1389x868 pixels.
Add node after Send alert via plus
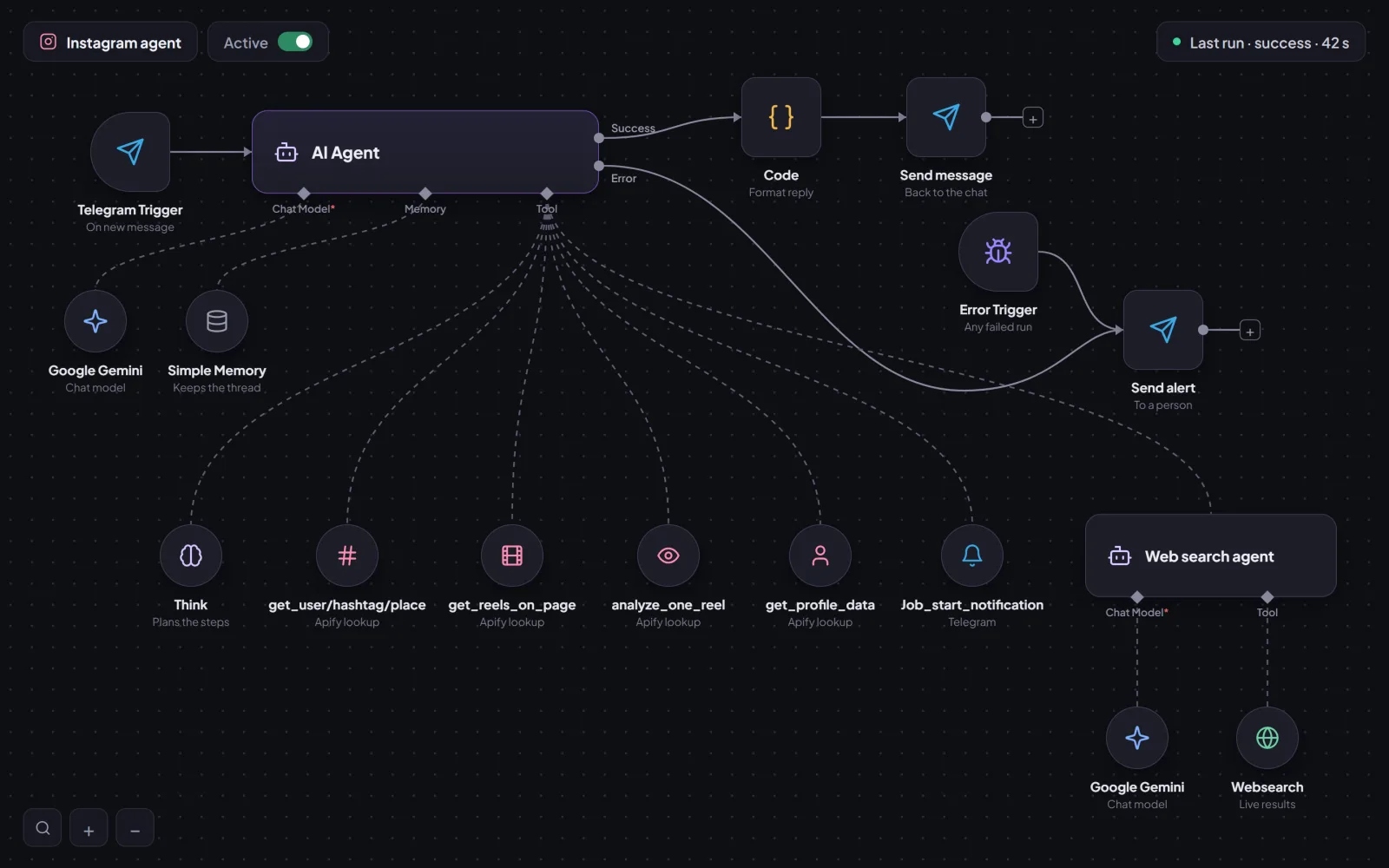(1250, 331)
